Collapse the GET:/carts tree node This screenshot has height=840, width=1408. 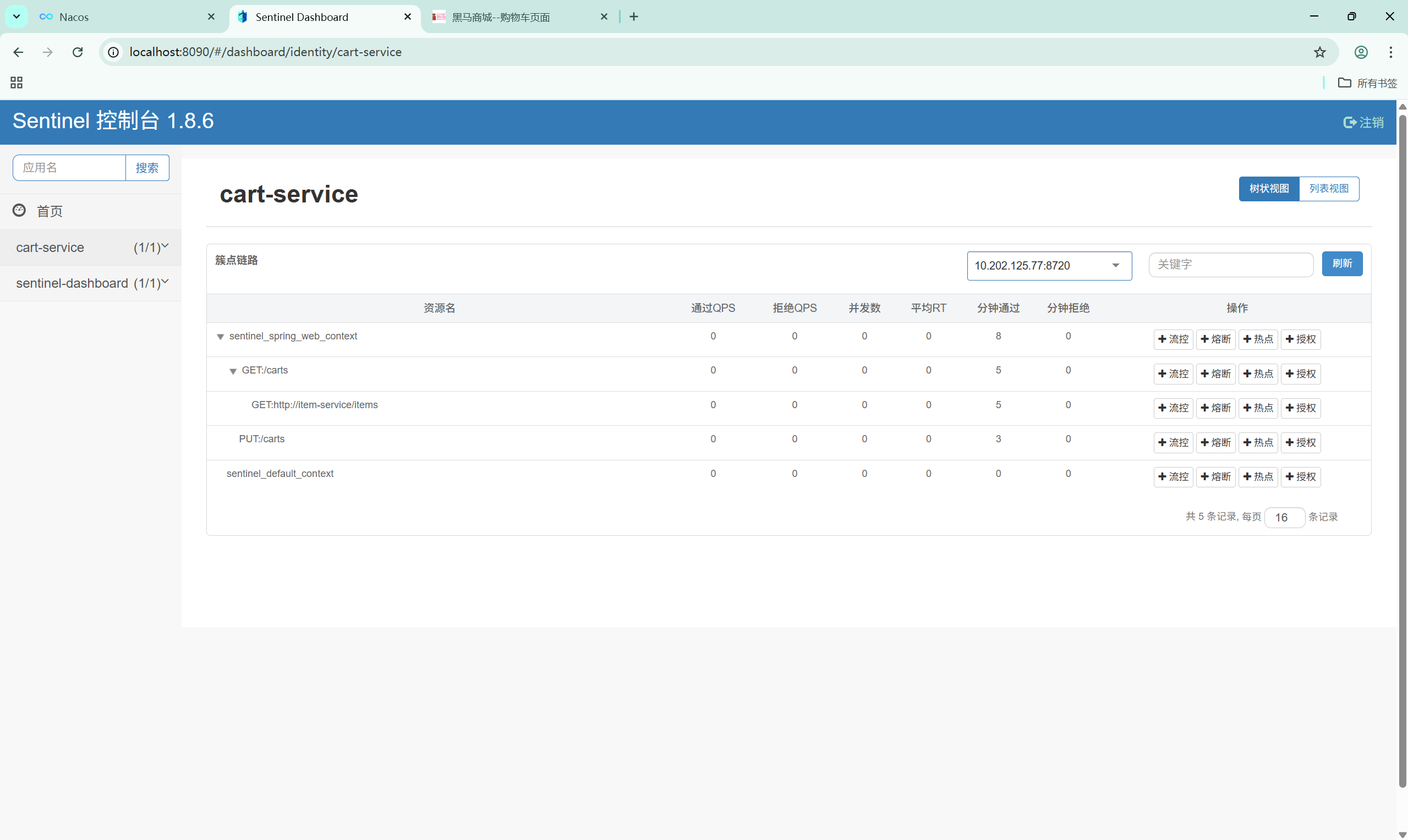233,371
